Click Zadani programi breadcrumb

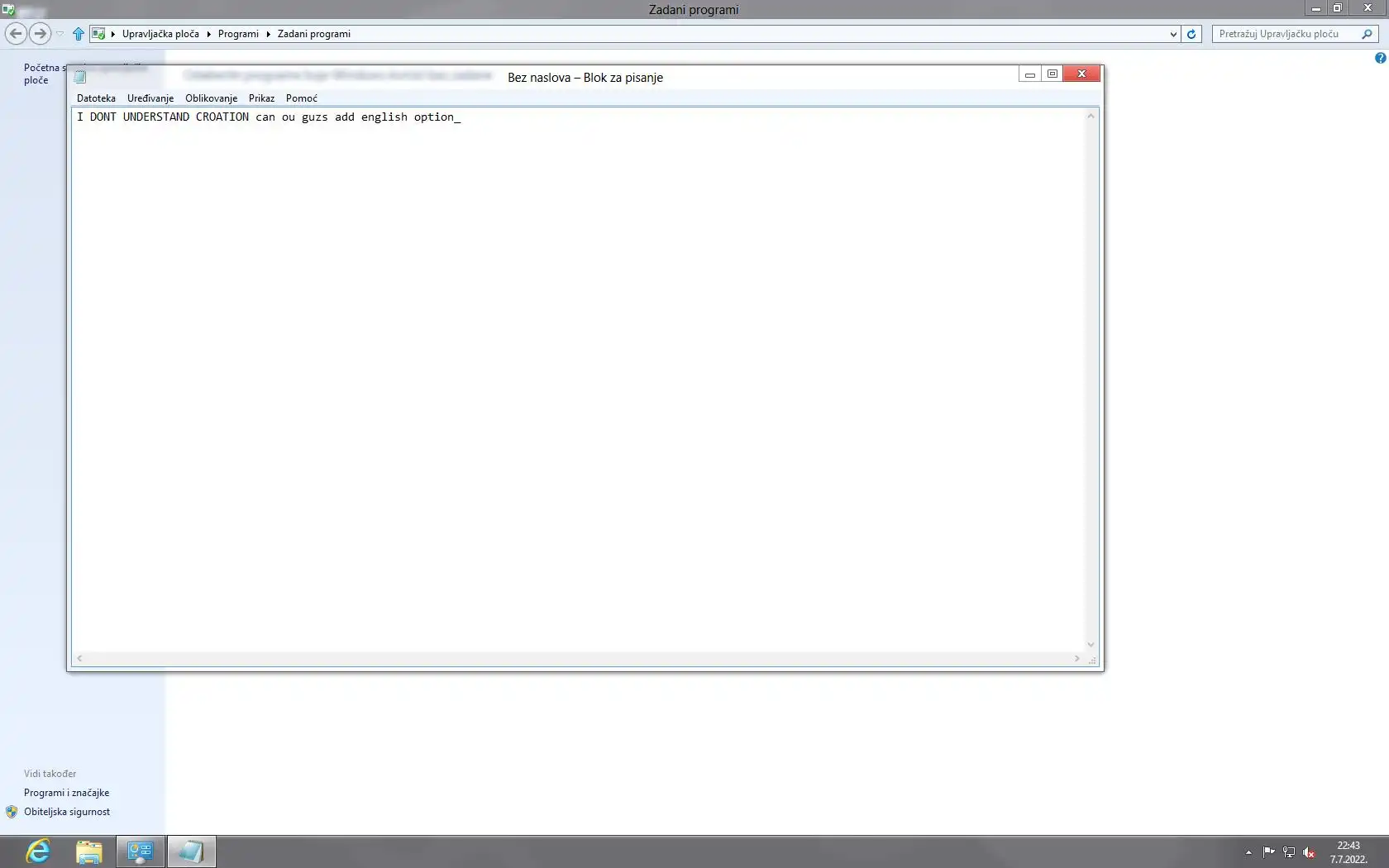click(314, 34)
